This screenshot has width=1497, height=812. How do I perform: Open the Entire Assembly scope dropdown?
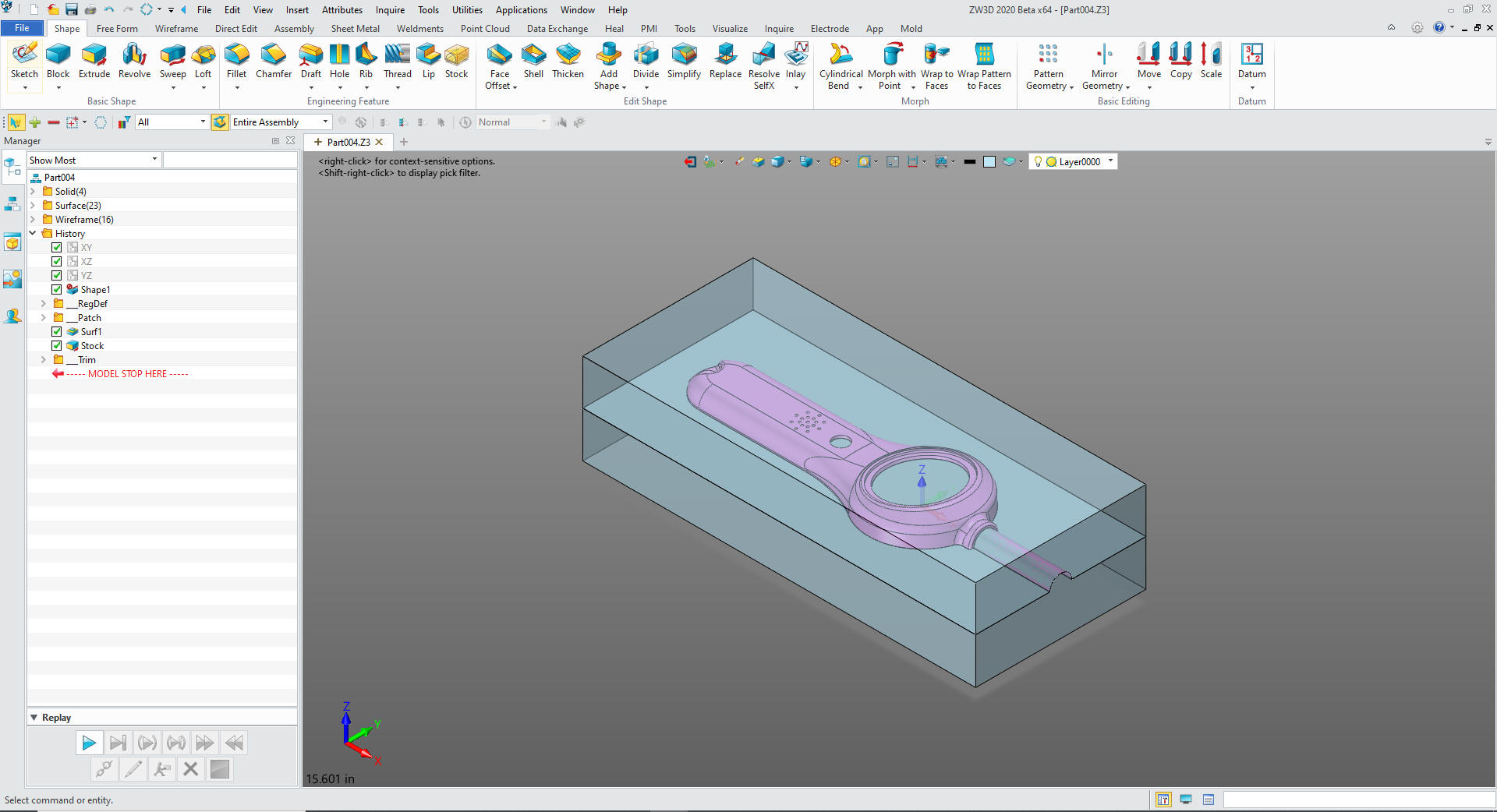point(325,122)
